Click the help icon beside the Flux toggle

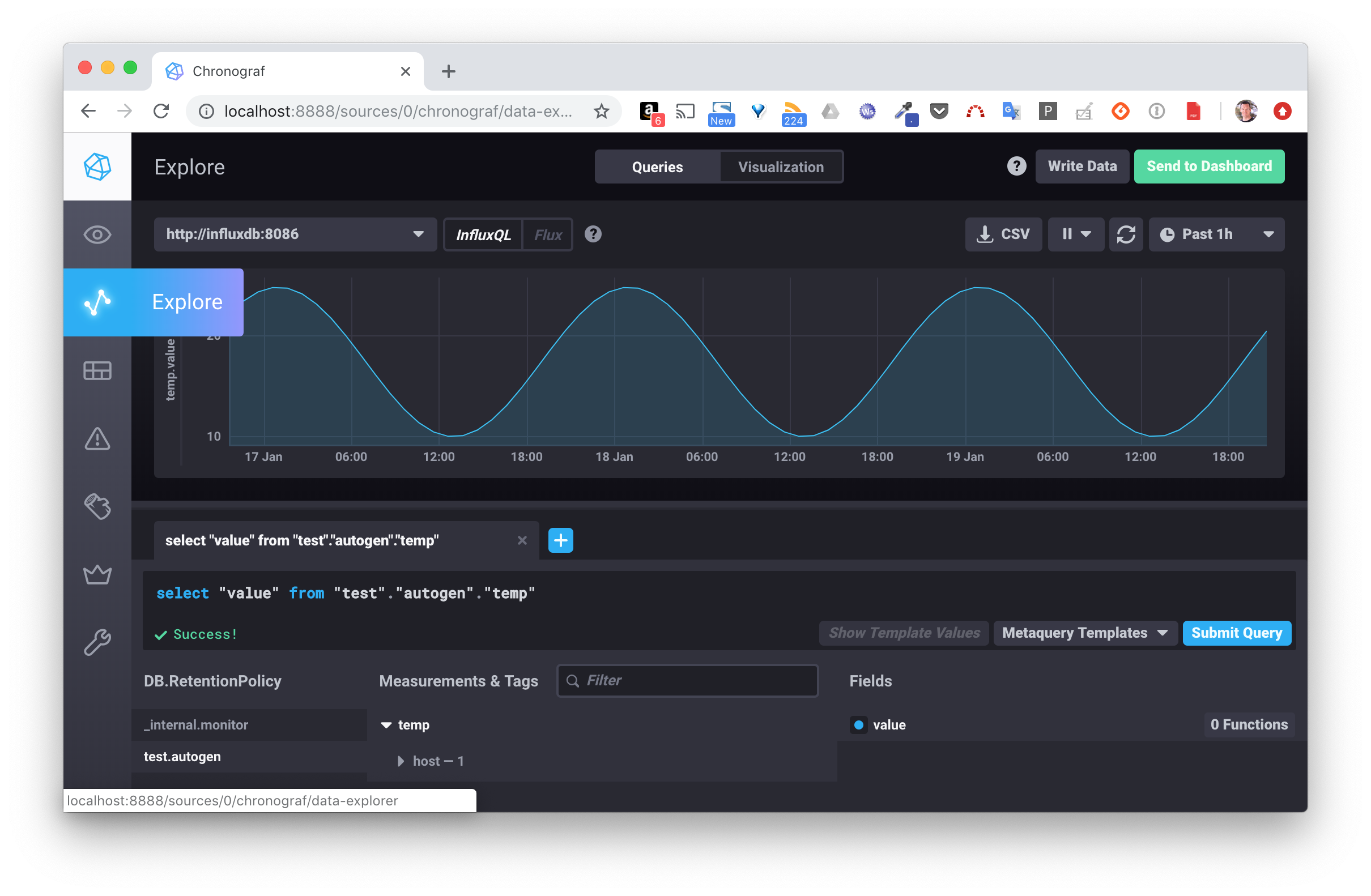593,234
